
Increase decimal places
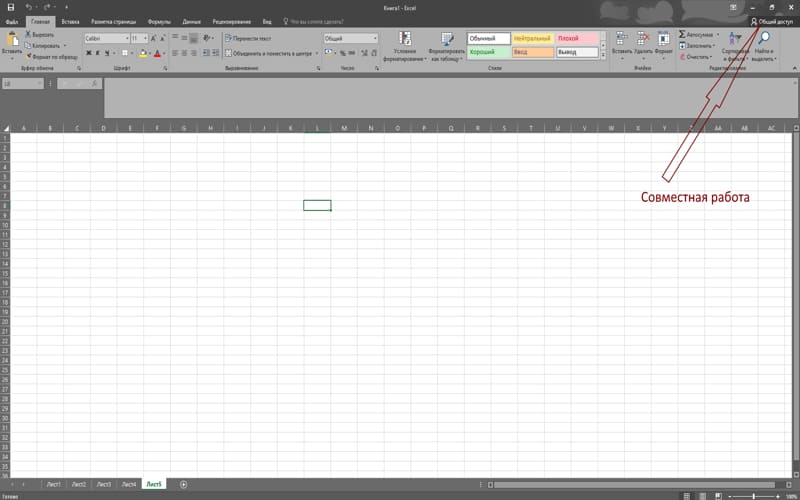(364, 53)
